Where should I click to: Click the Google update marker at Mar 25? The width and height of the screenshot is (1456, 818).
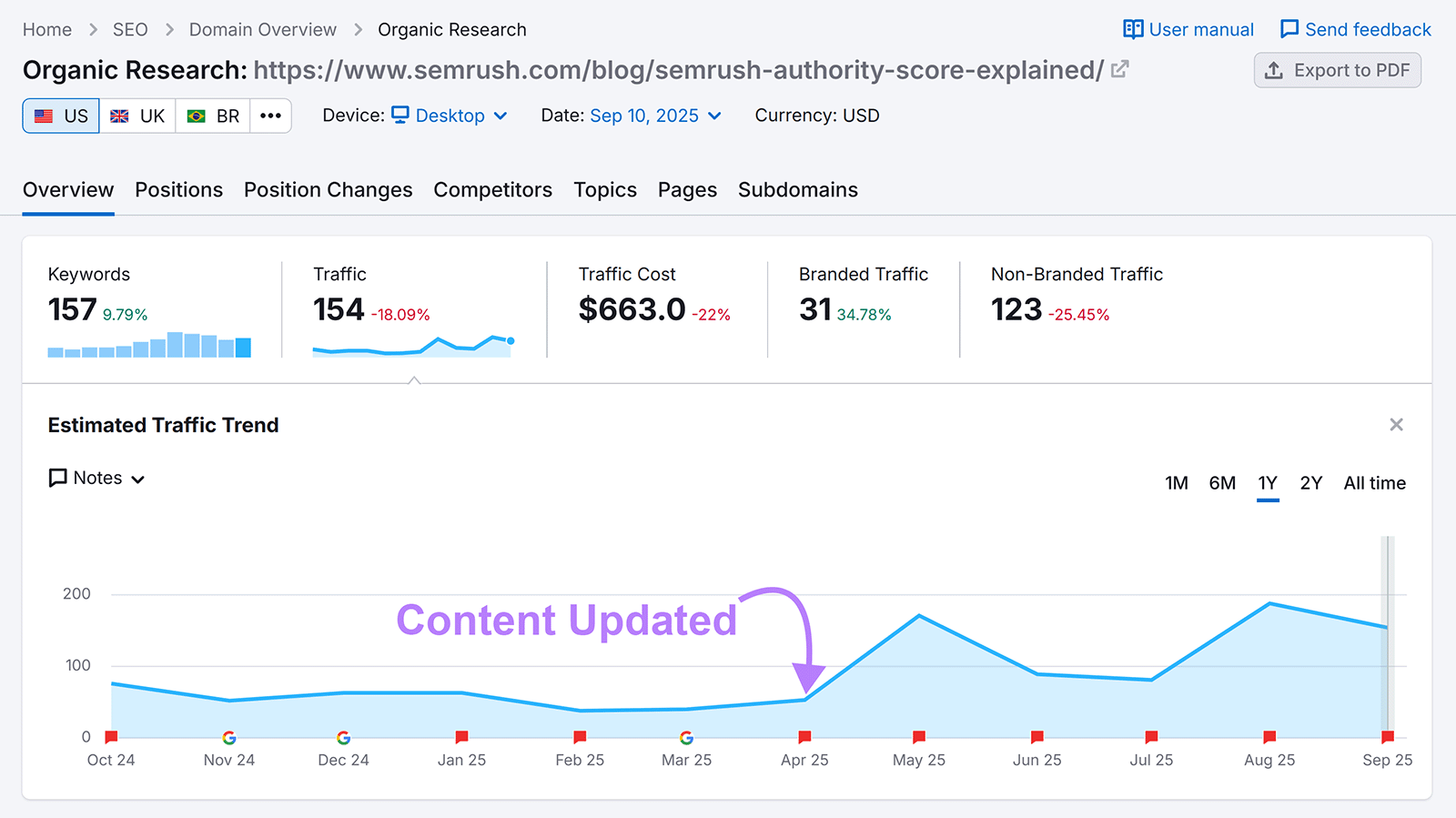click(x=687, y=737)
